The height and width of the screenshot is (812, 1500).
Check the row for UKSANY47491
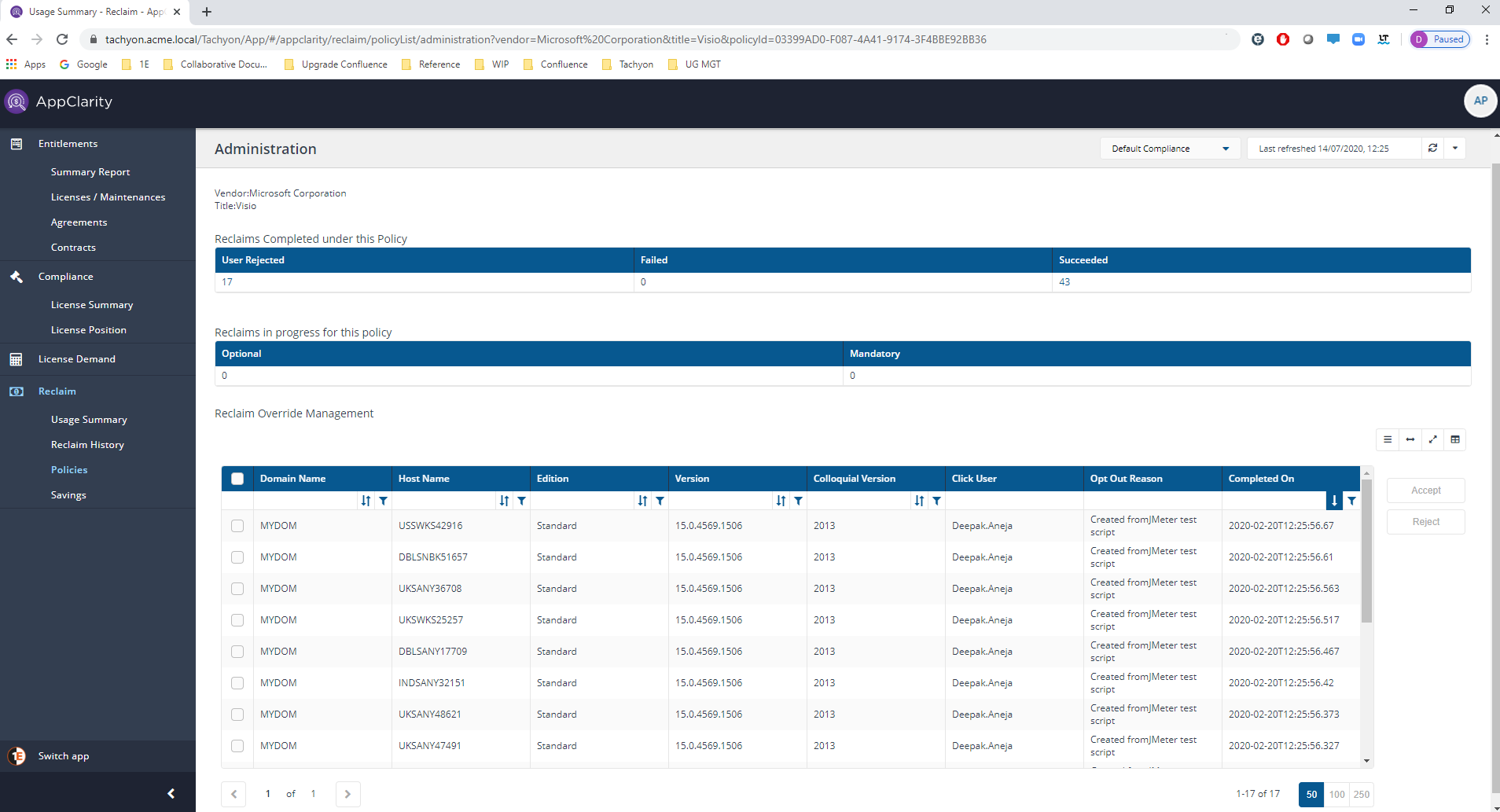click(237, 746)
